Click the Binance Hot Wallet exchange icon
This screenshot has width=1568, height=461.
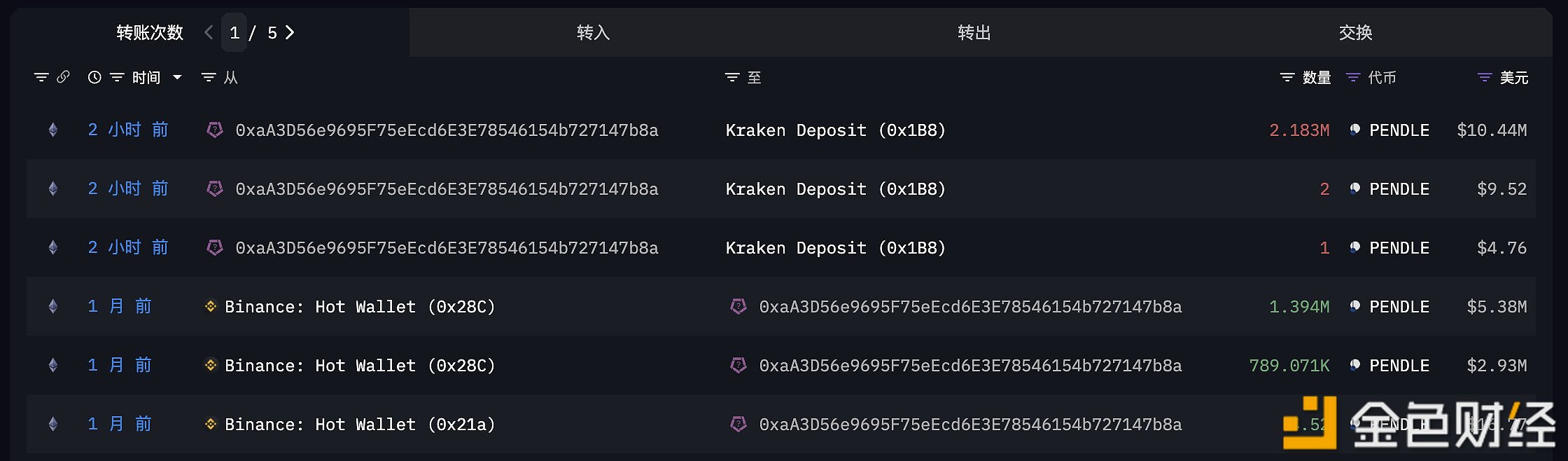coord(210,306)
